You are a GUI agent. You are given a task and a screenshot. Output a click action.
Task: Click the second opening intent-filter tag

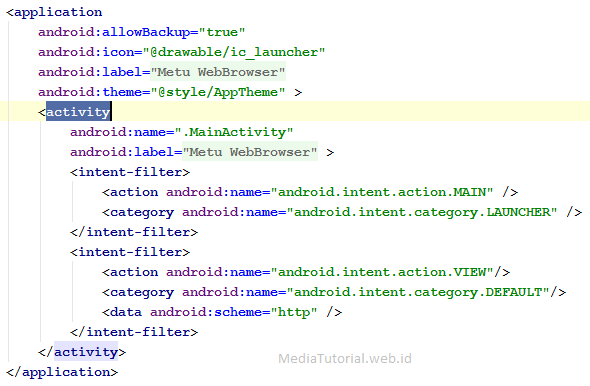130,252
